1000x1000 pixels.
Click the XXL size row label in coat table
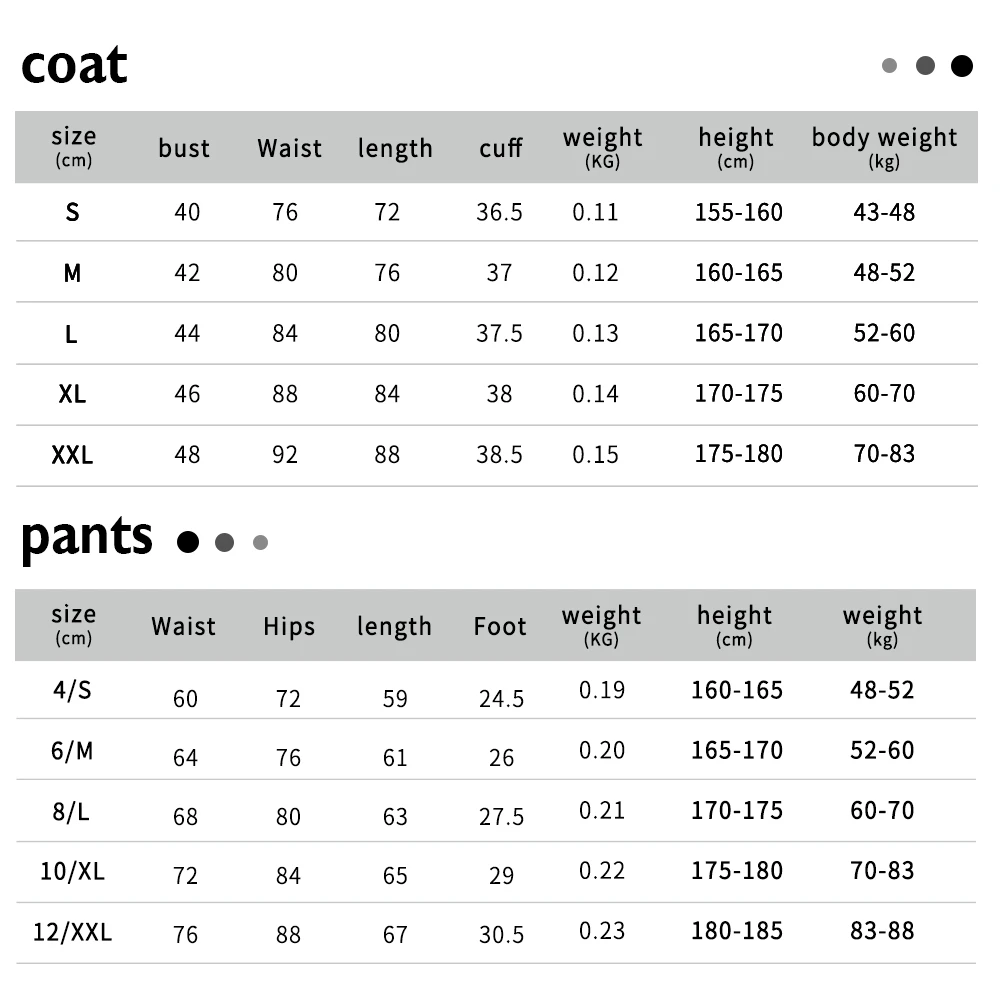(x=72, y=455)
